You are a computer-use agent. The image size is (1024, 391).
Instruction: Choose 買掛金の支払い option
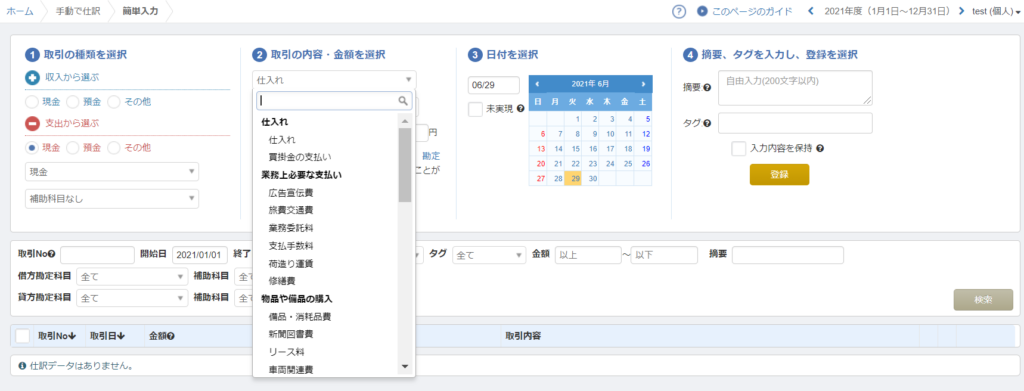[x=300, y=157]
